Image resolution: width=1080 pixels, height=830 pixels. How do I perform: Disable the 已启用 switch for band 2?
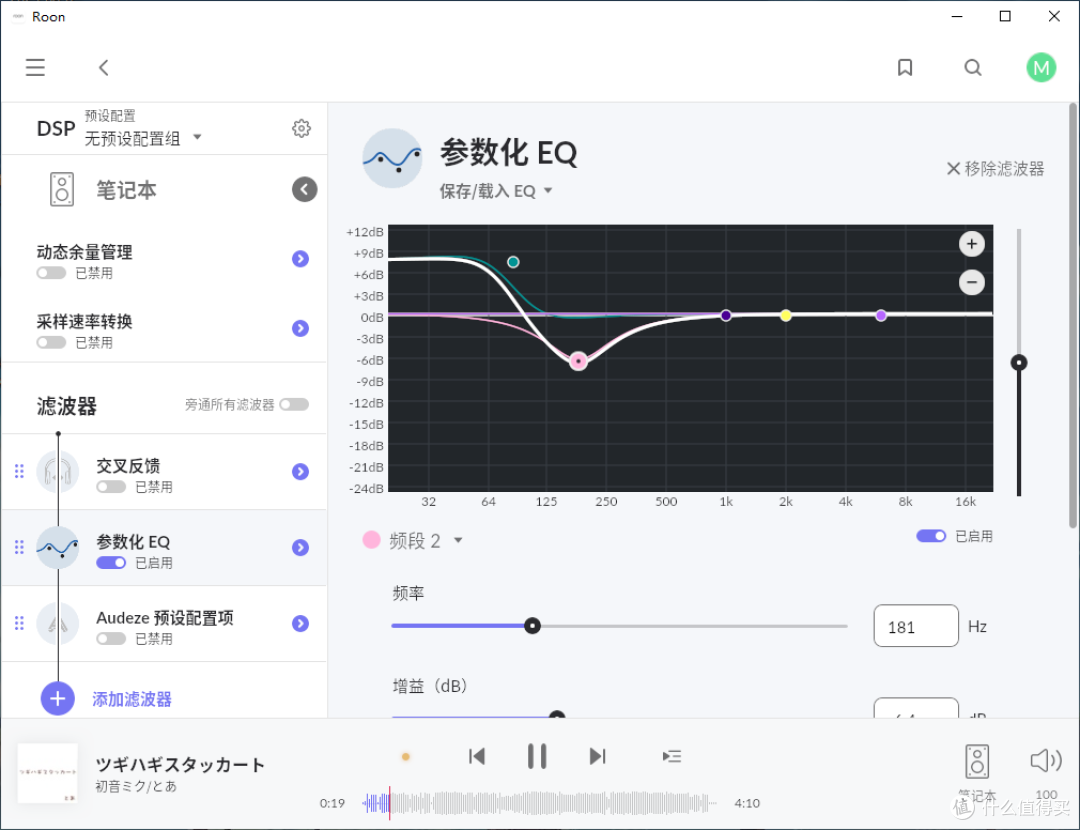[930, 535]
